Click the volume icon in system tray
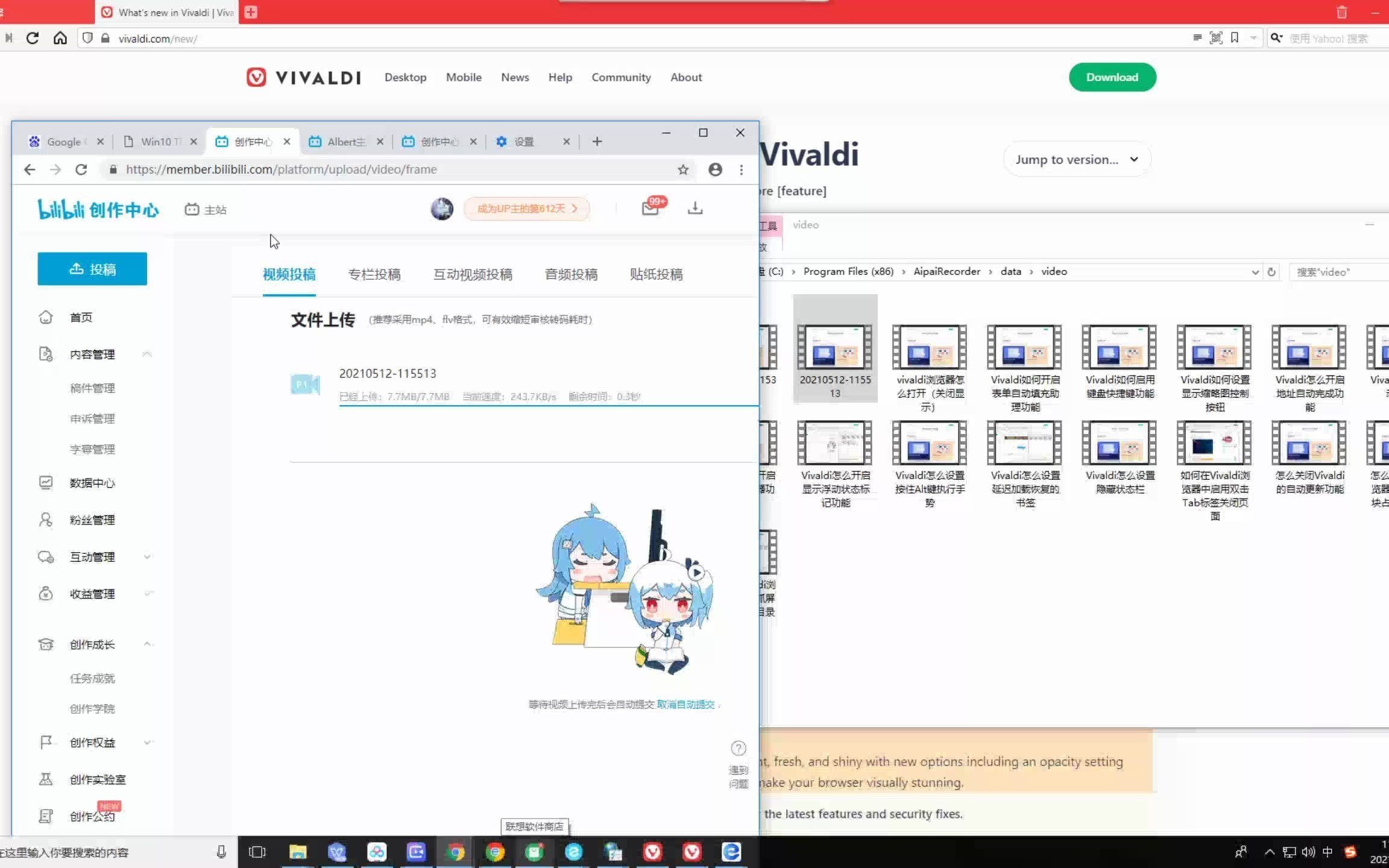The width and height of the screenshot is (1389, 868). coord(1308,852)
